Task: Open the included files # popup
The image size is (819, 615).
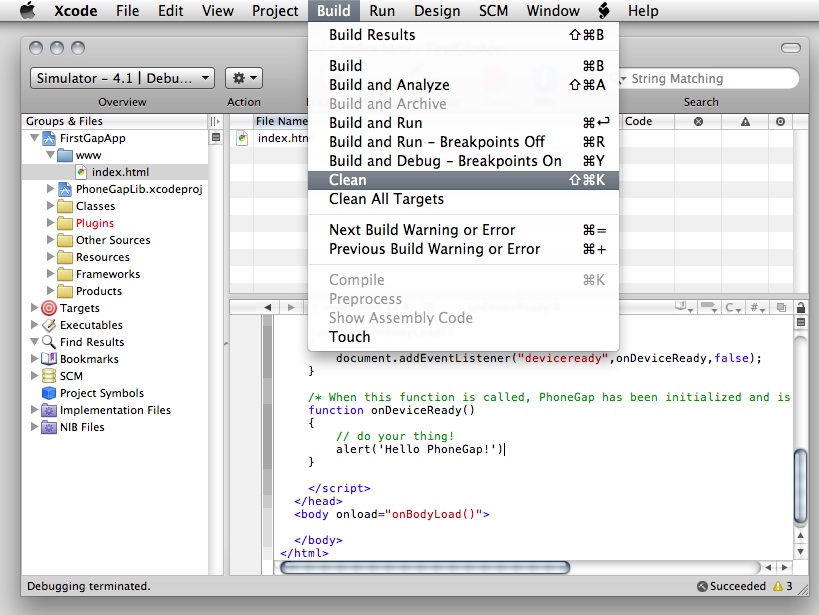Action: pyautogui.click(x=758, y=307)
